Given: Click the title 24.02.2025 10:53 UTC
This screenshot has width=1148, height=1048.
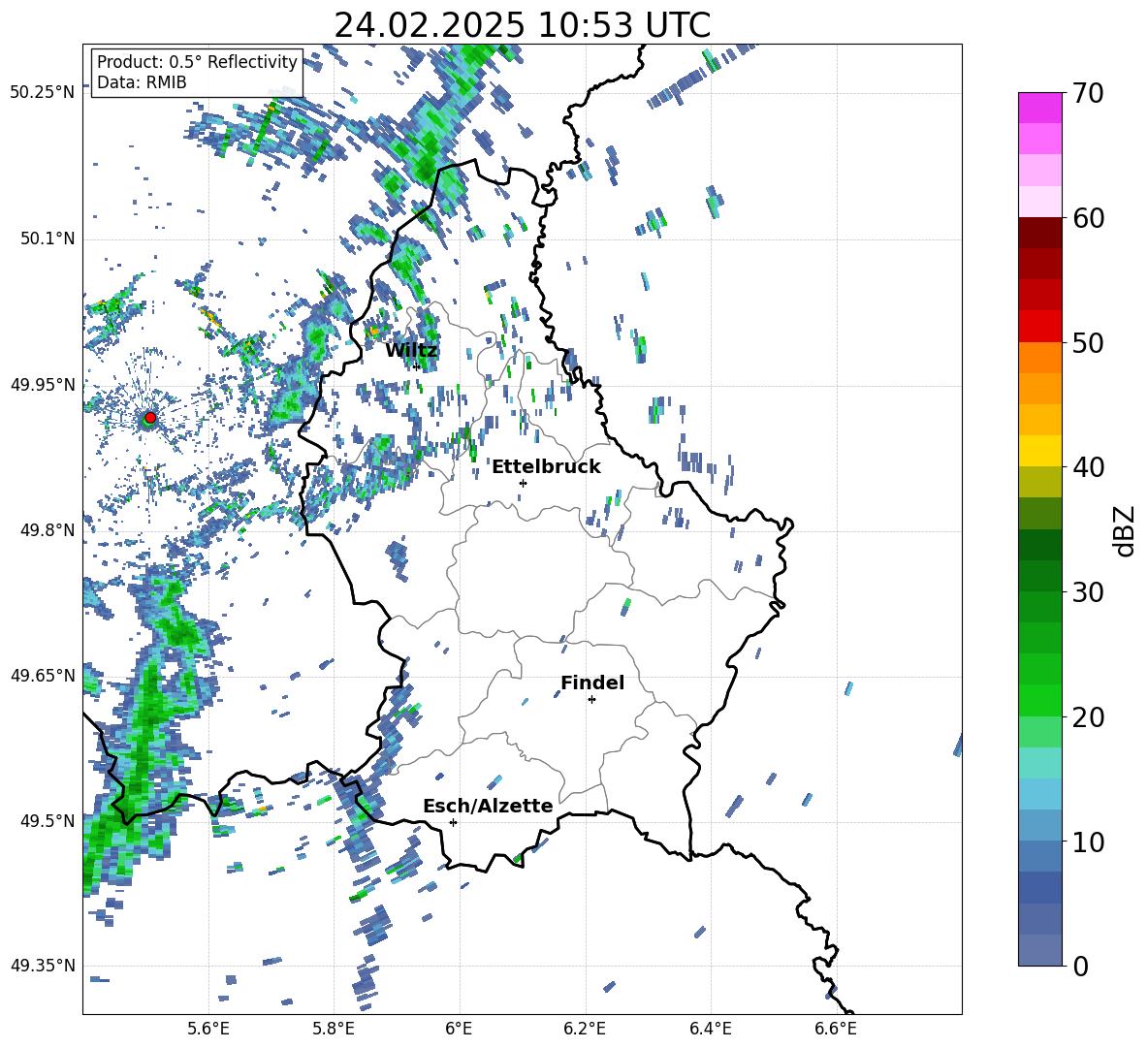Looking at the screenshot, I should click(522, 25).
